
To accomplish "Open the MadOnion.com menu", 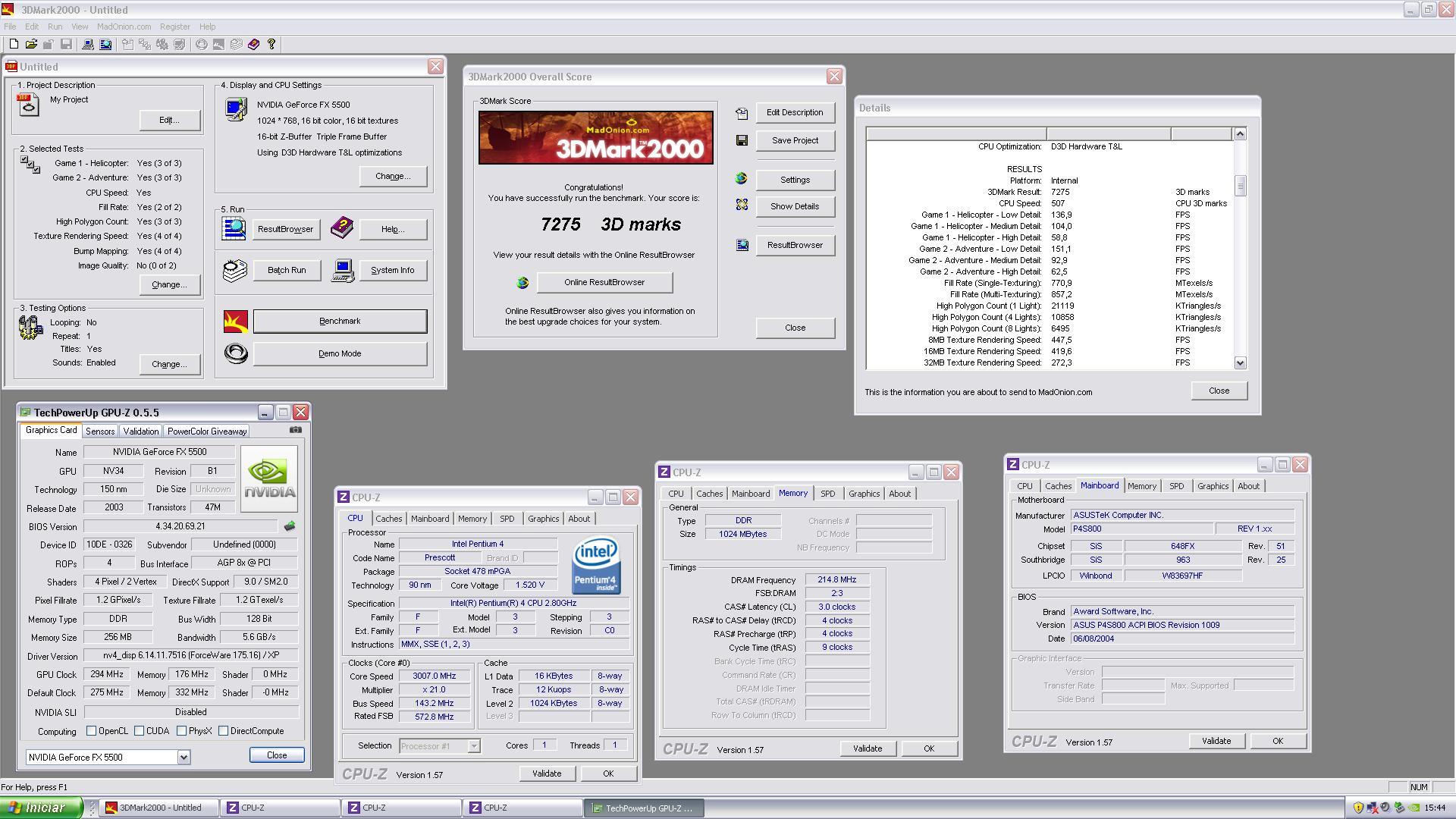I will 124,27.
